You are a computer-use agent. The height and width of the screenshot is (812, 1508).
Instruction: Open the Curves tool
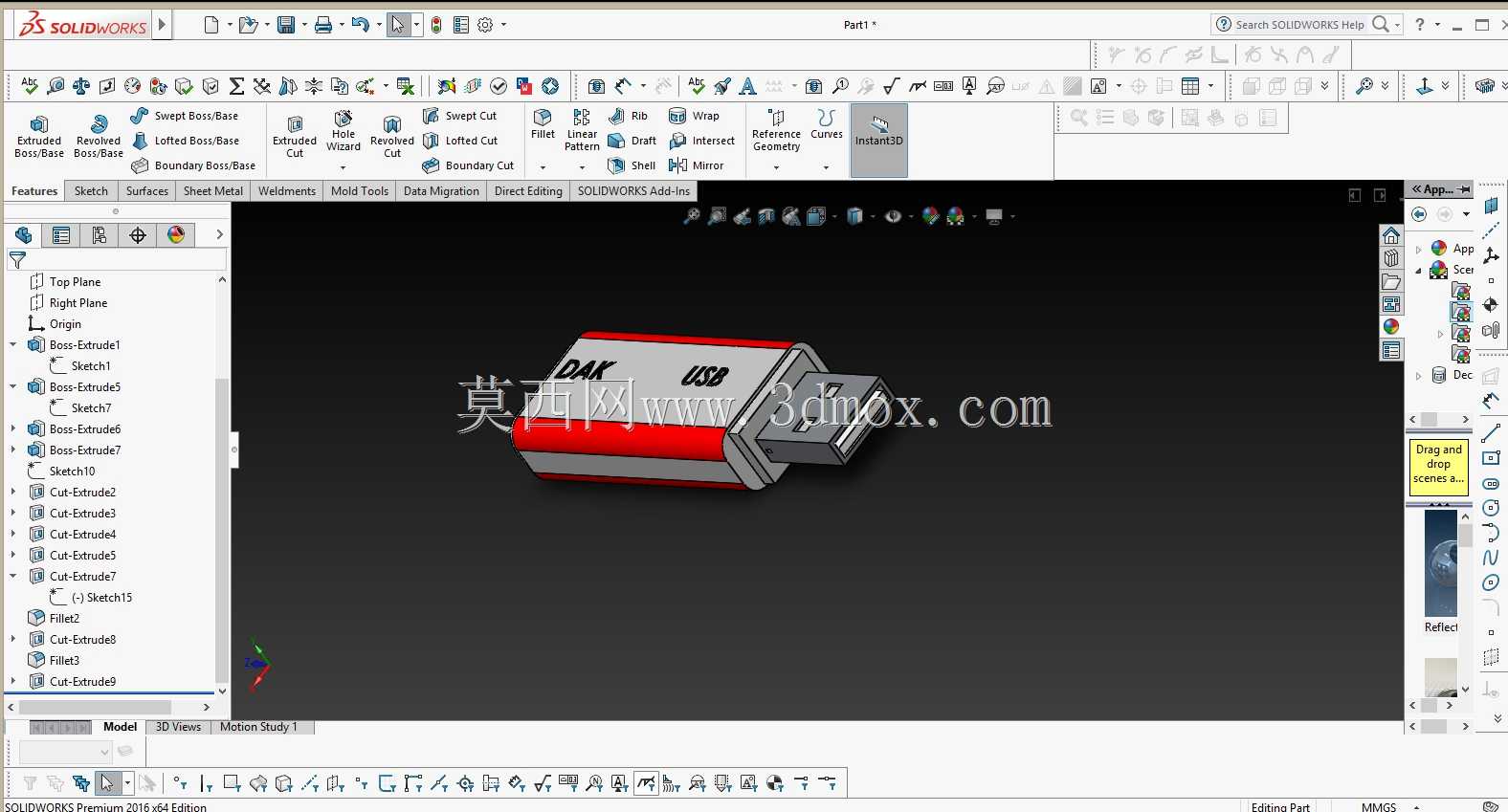pos(827,124)
